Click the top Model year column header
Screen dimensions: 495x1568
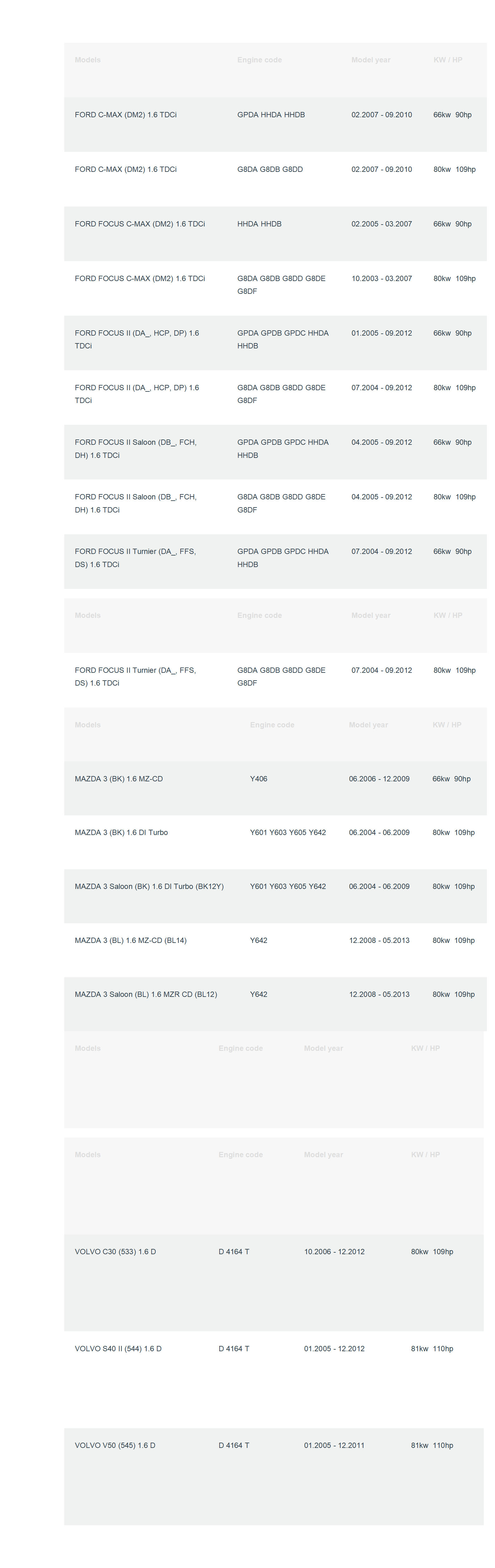coord(371,60)
